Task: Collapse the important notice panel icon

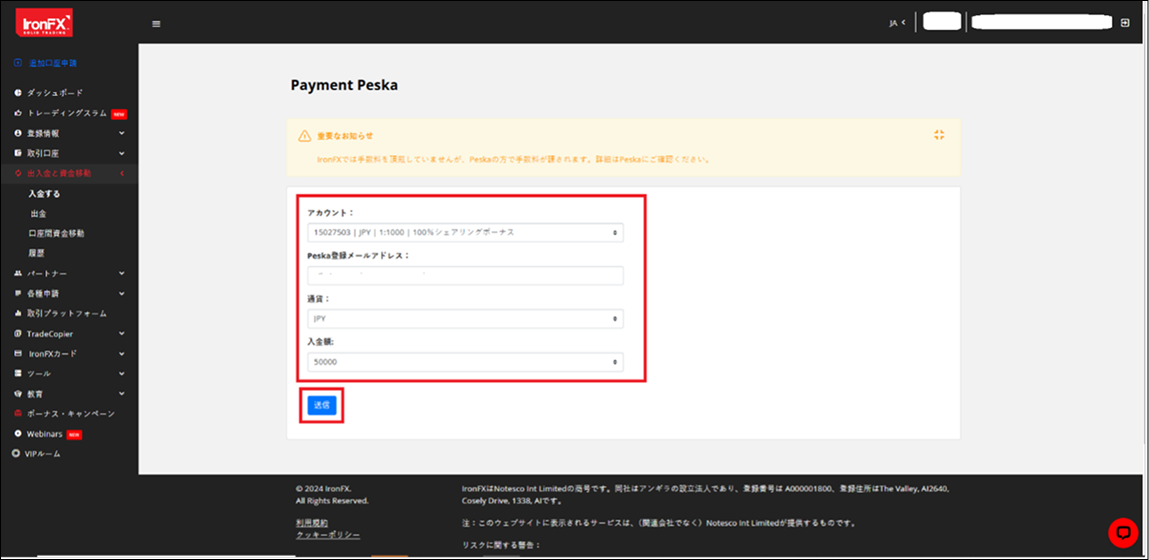Action: (938, 135)
